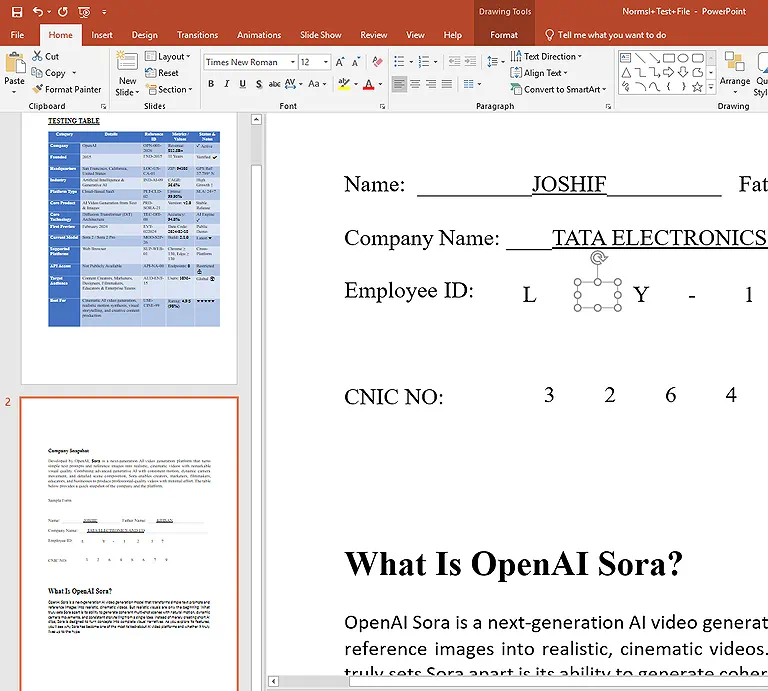Viewport: 768px width, 691px height.
Task: Toggle italic formatting
Action: [227, 84]
